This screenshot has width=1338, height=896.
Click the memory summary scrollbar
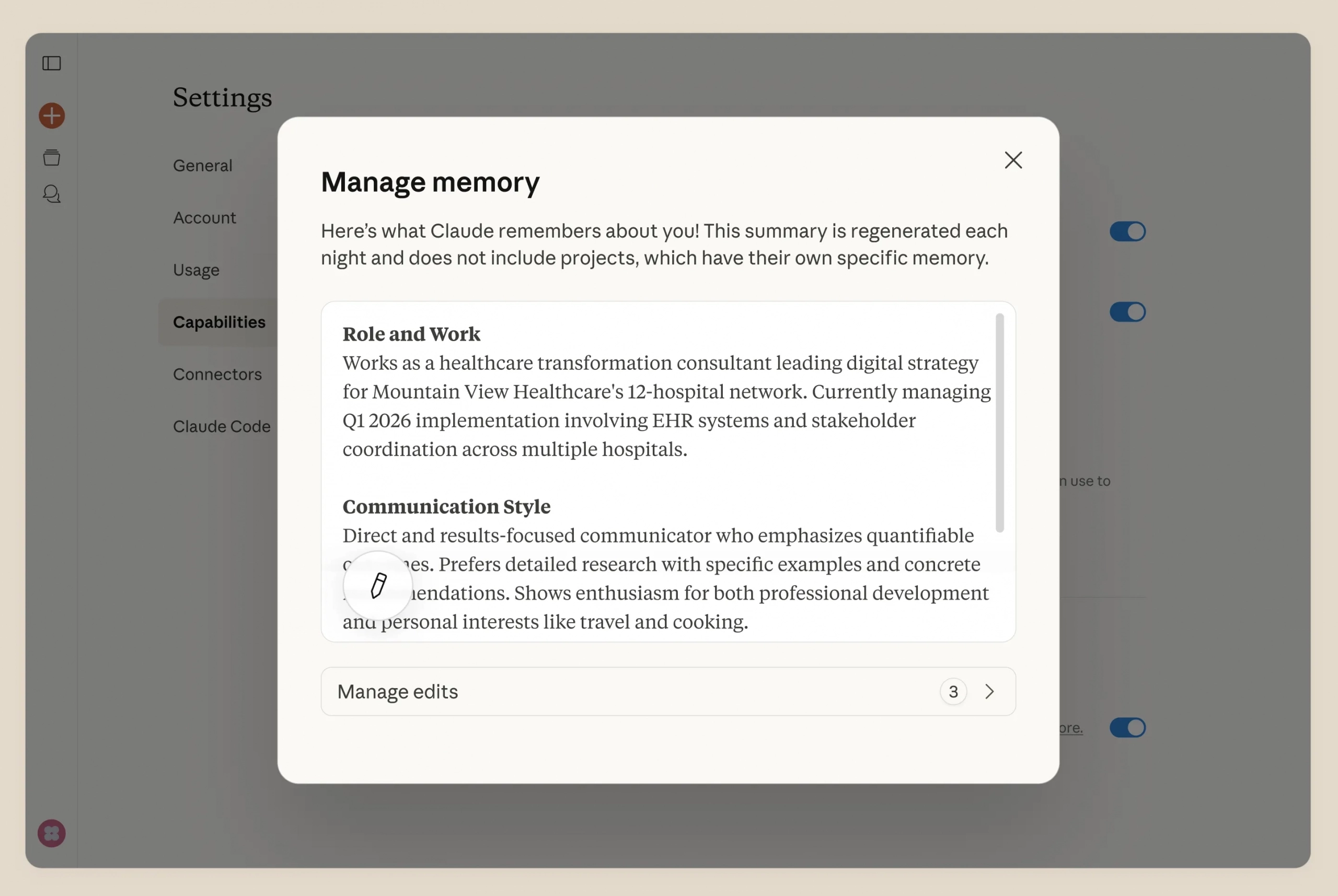coord(999,423)
